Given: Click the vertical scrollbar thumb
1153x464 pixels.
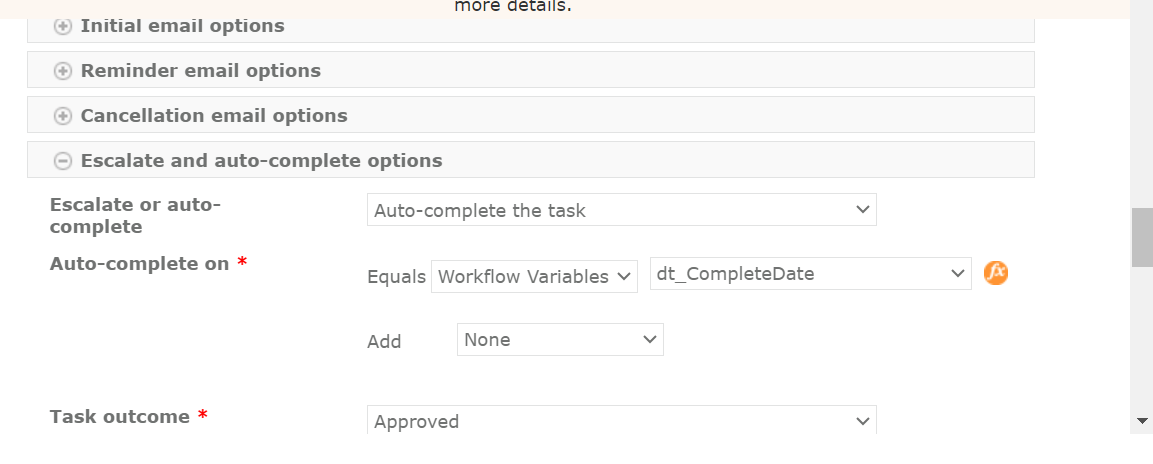Looking at the screenshot, I should pyautogui.click(x=1141, y=237).
